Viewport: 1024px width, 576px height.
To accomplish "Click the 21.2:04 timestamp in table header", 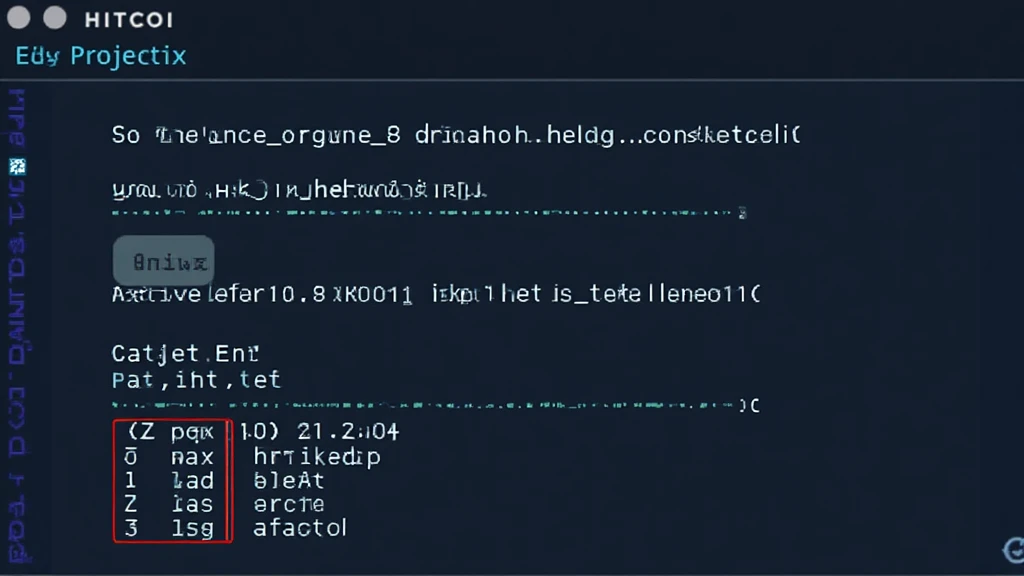I will point(347,432).
